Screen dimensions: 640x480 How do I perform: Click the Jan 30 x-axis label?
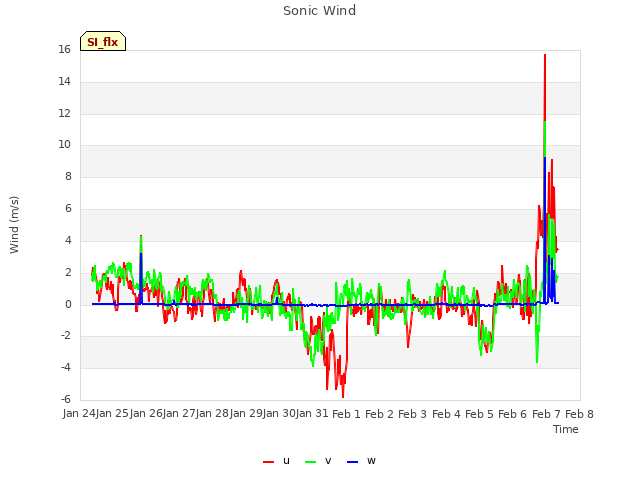pyautogui.click(x=279, y=413)
